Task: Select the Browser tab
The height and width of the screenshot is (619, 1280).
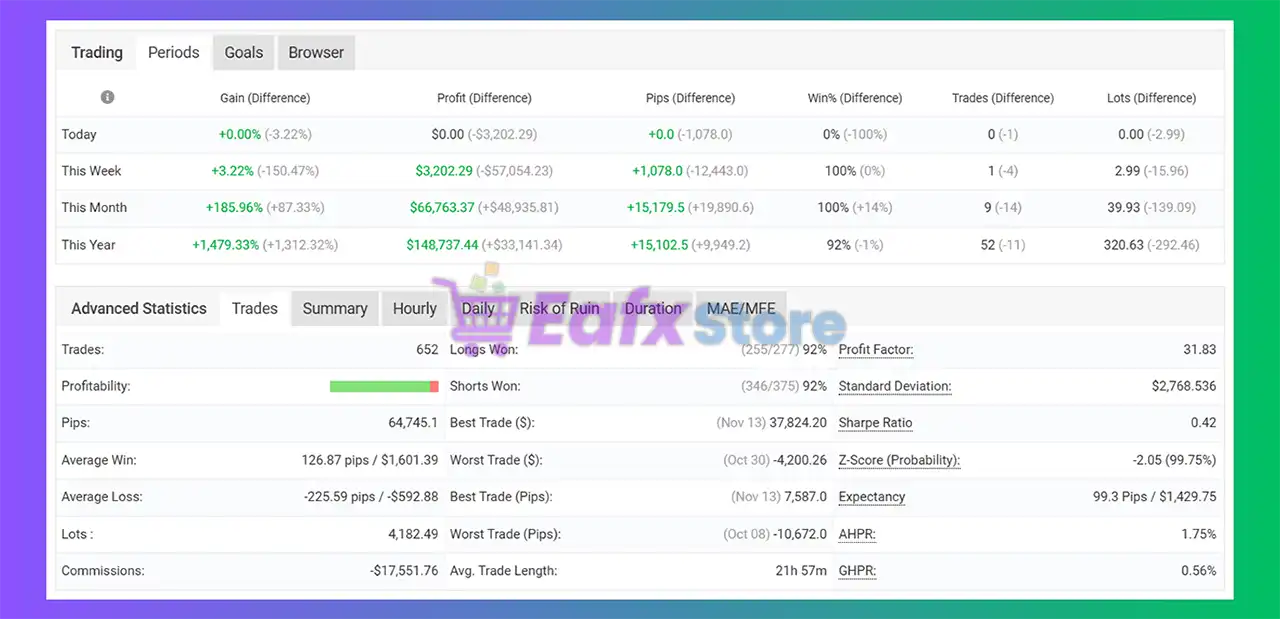Action: [316, 53]
